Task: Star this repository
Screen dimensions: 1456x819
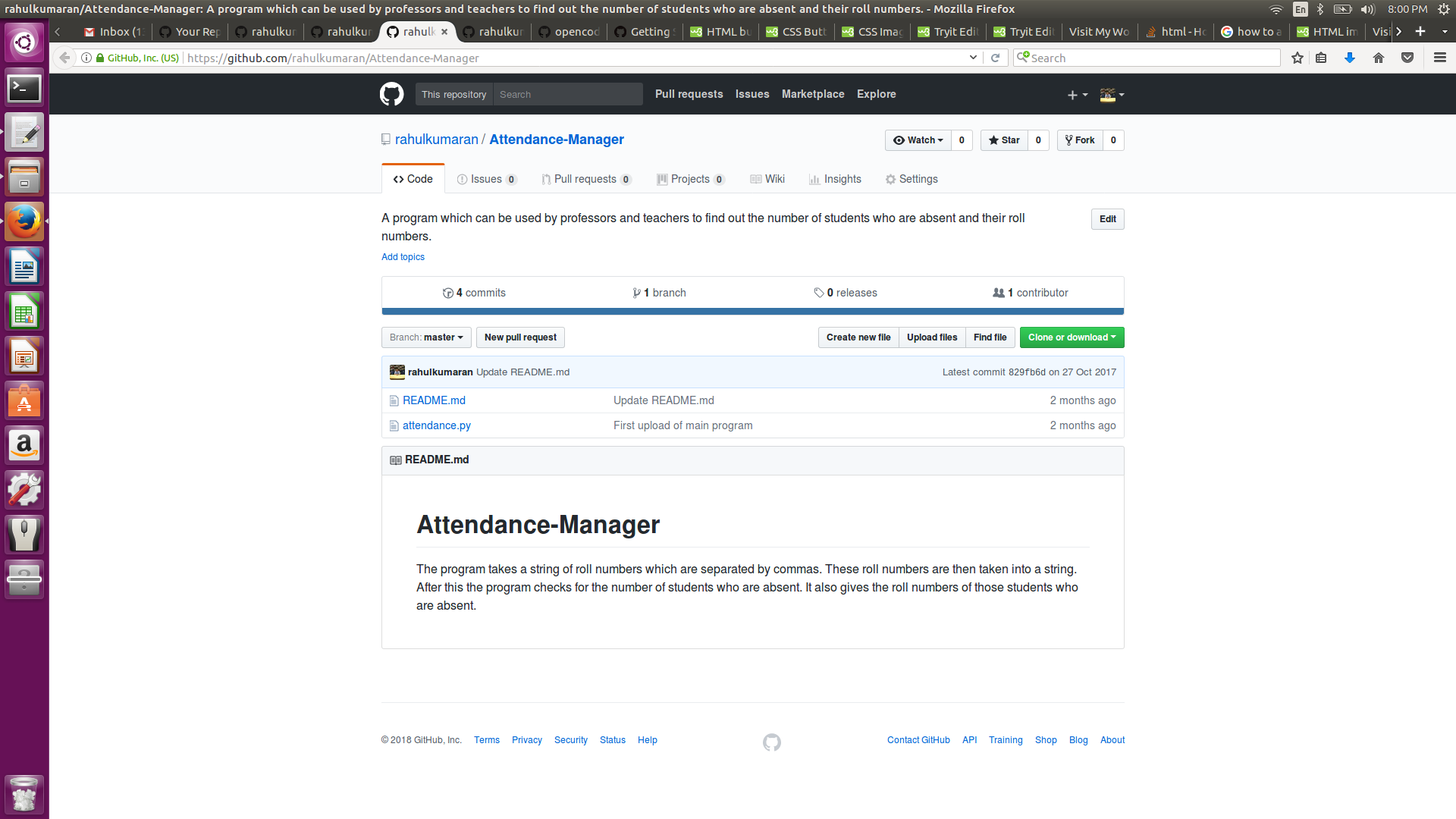Action: [1004, 140]
